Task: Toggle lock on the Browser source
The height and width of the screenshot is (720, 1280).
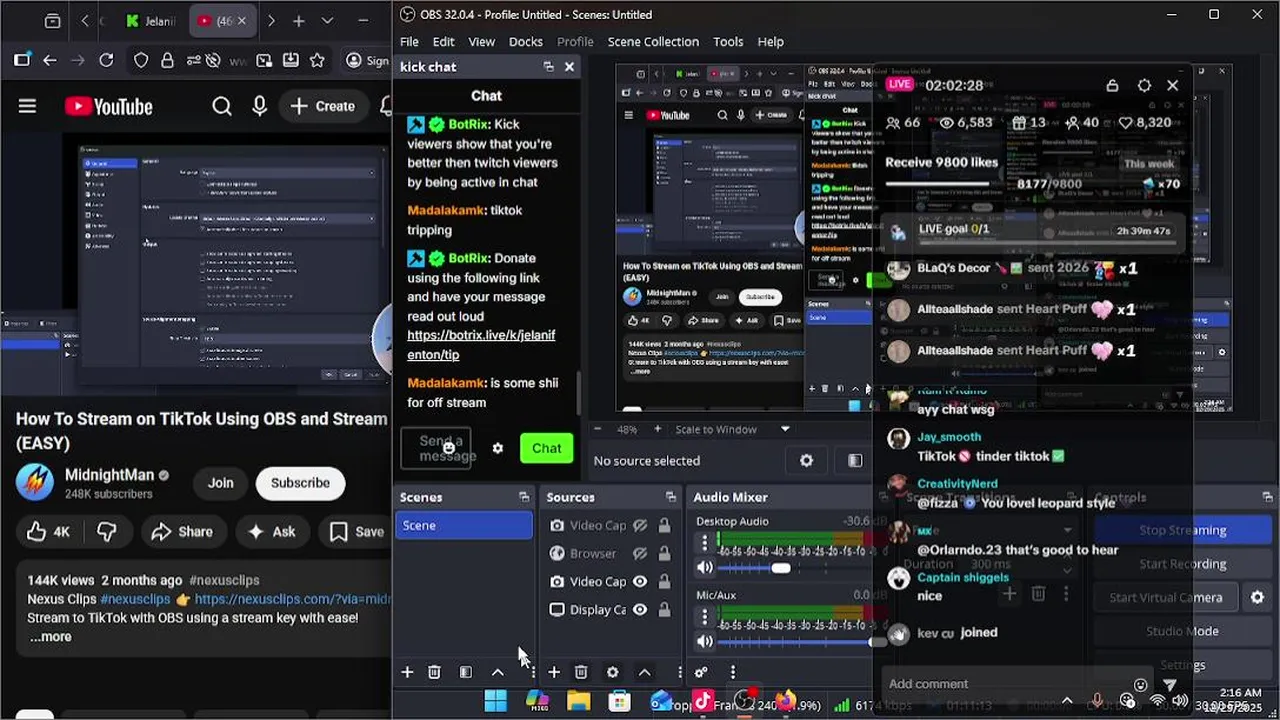Action: coord(664,553)
